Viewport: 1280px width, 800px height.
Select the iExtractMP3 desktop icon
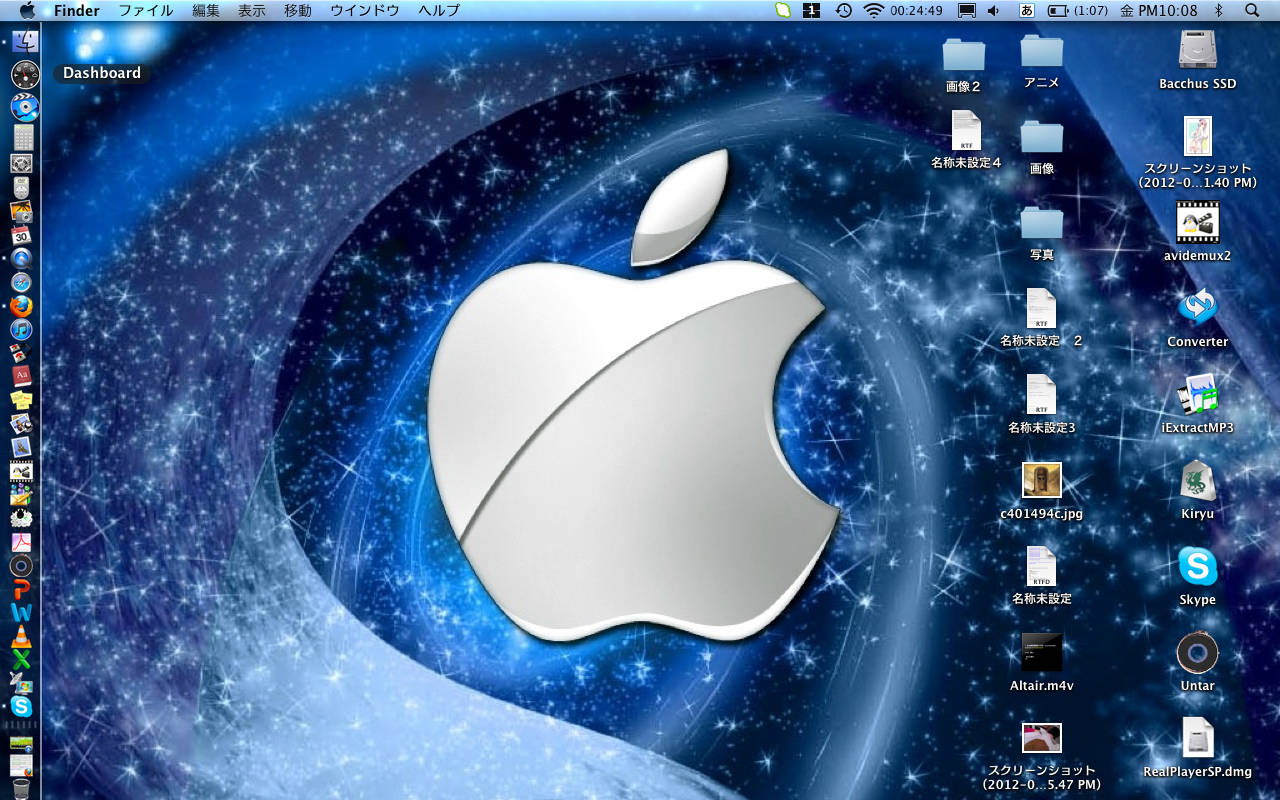1197,394
